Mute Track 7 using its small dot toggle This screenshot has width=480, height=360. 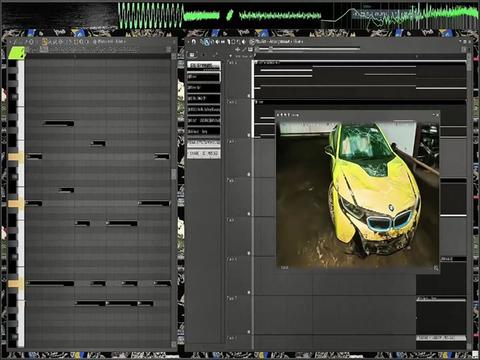(249, 332)
